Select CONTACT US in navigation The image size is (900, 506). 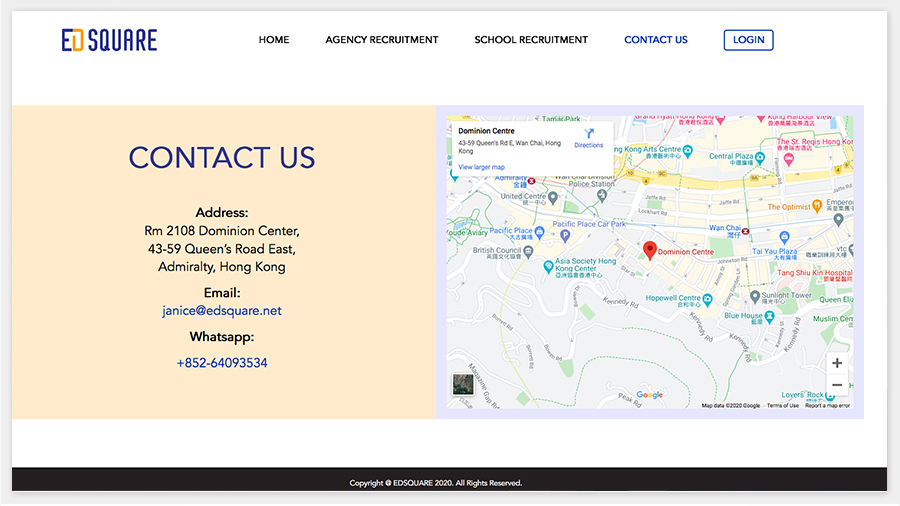click(655, 40)
